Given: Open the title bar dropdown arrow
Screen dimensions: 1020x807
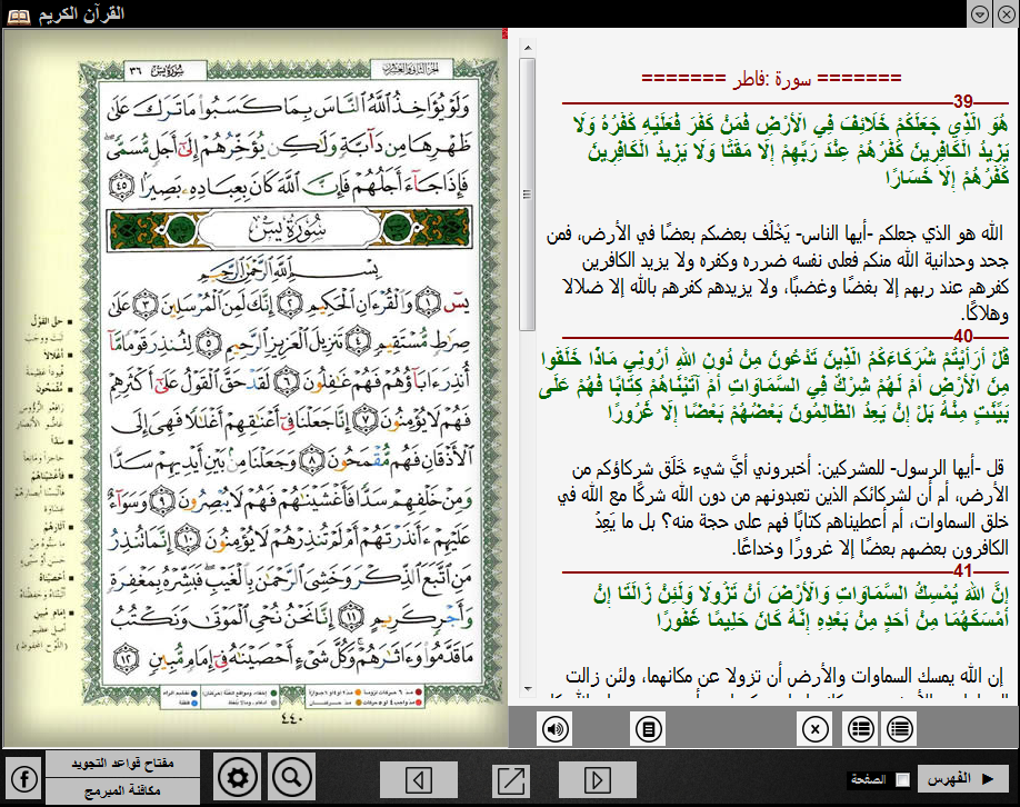Looking at the screenshot, I should (980, 13).
